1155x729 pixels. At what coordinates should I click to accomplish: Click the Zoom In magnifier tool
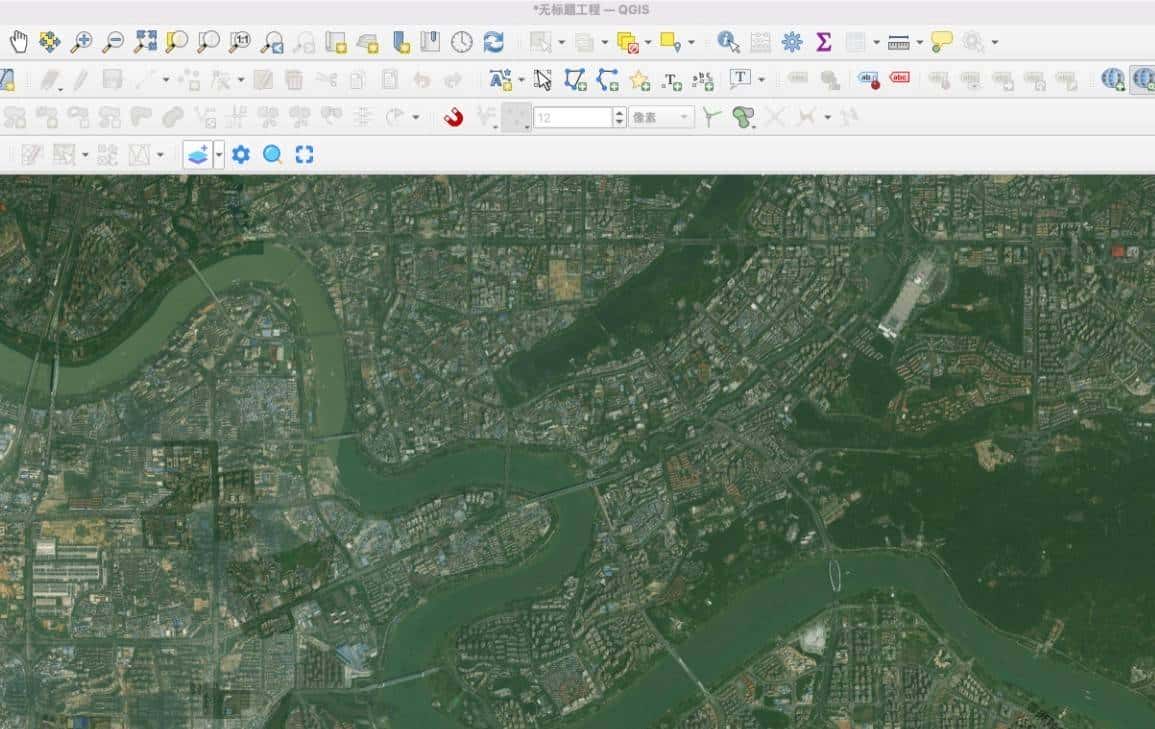(80, 42)
